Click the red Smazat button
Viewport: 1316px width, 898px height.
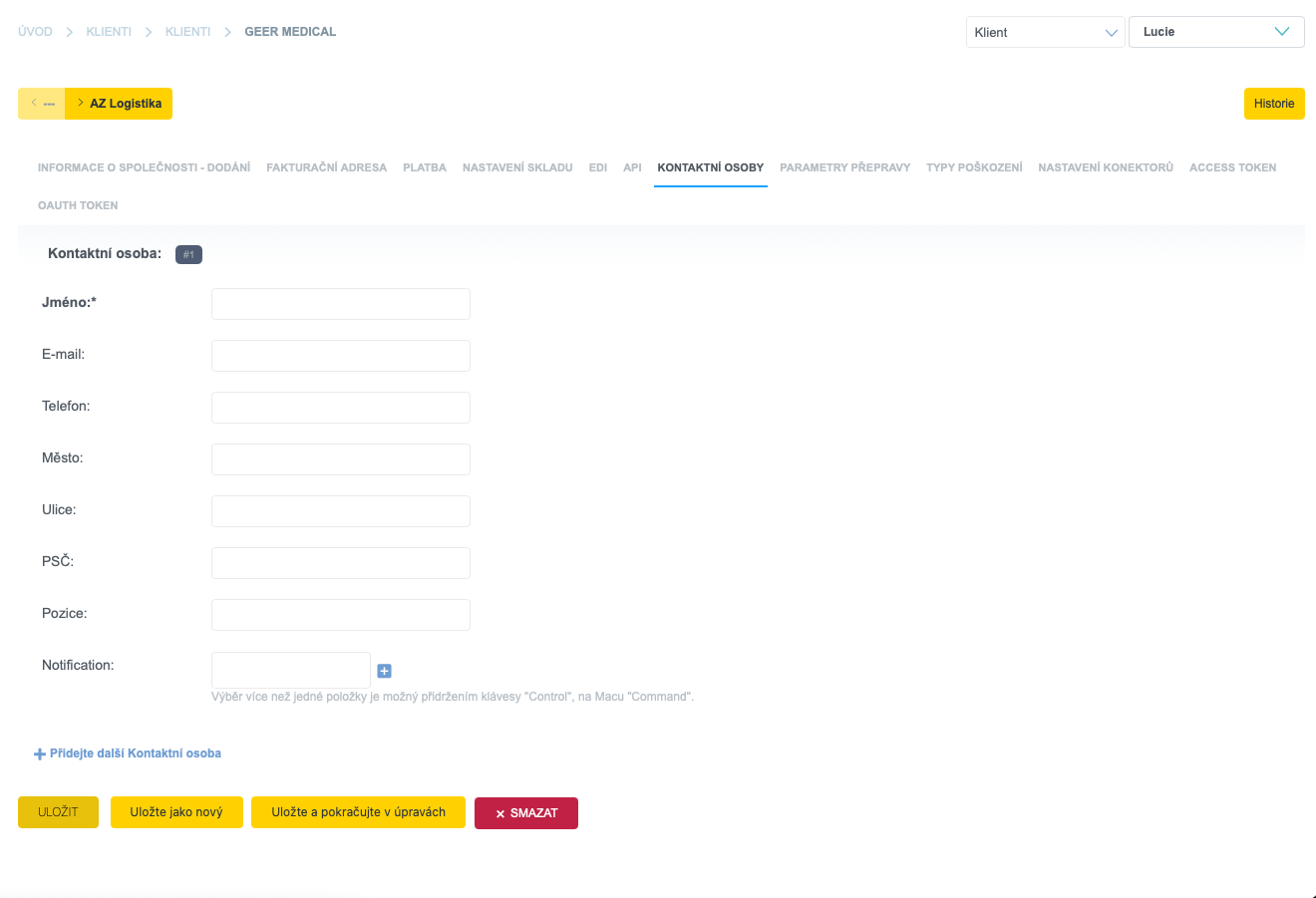pos(526,813)
